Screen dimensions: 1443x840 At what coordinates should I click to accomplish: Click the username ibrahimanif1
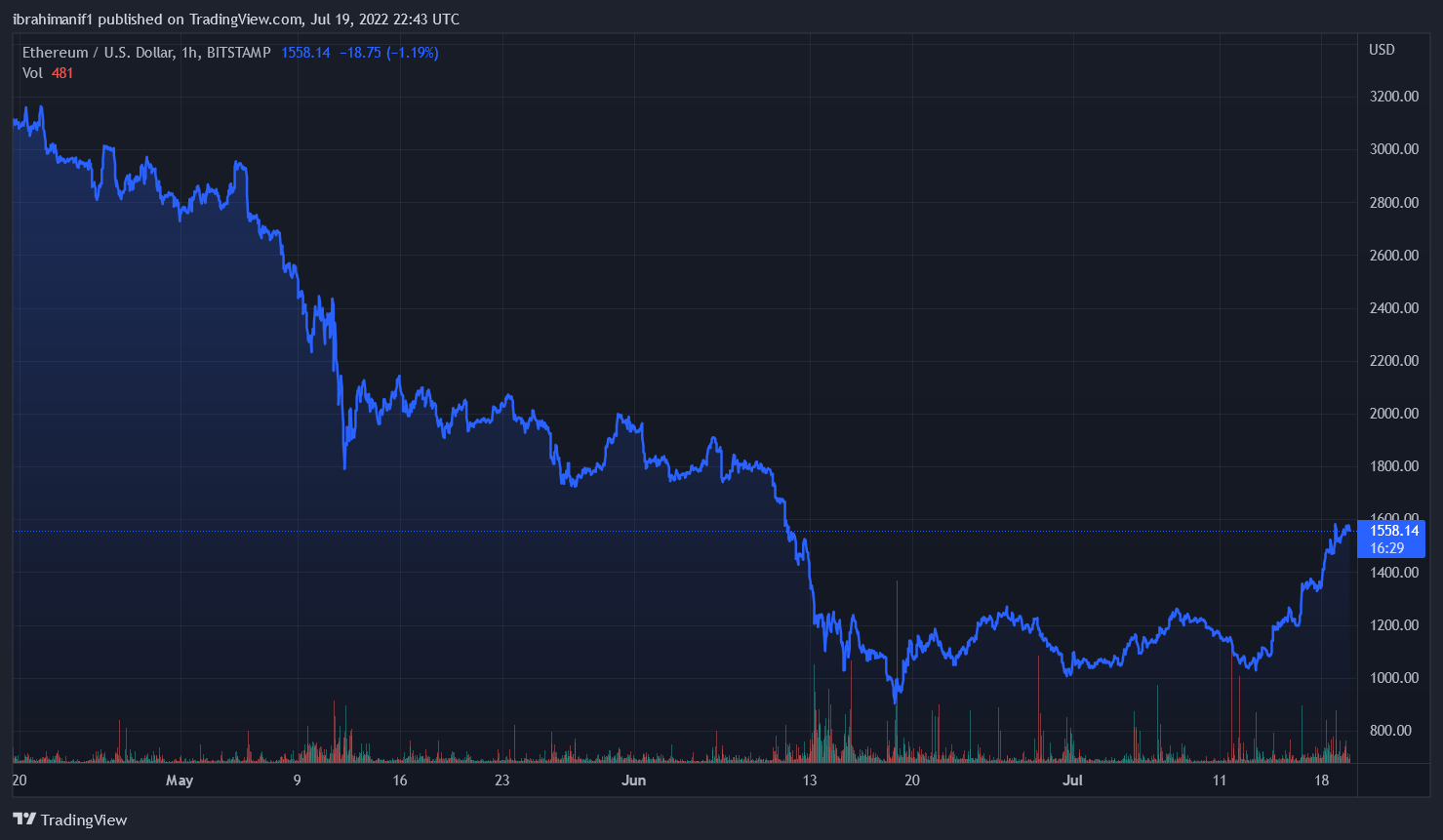pos(54,18)
